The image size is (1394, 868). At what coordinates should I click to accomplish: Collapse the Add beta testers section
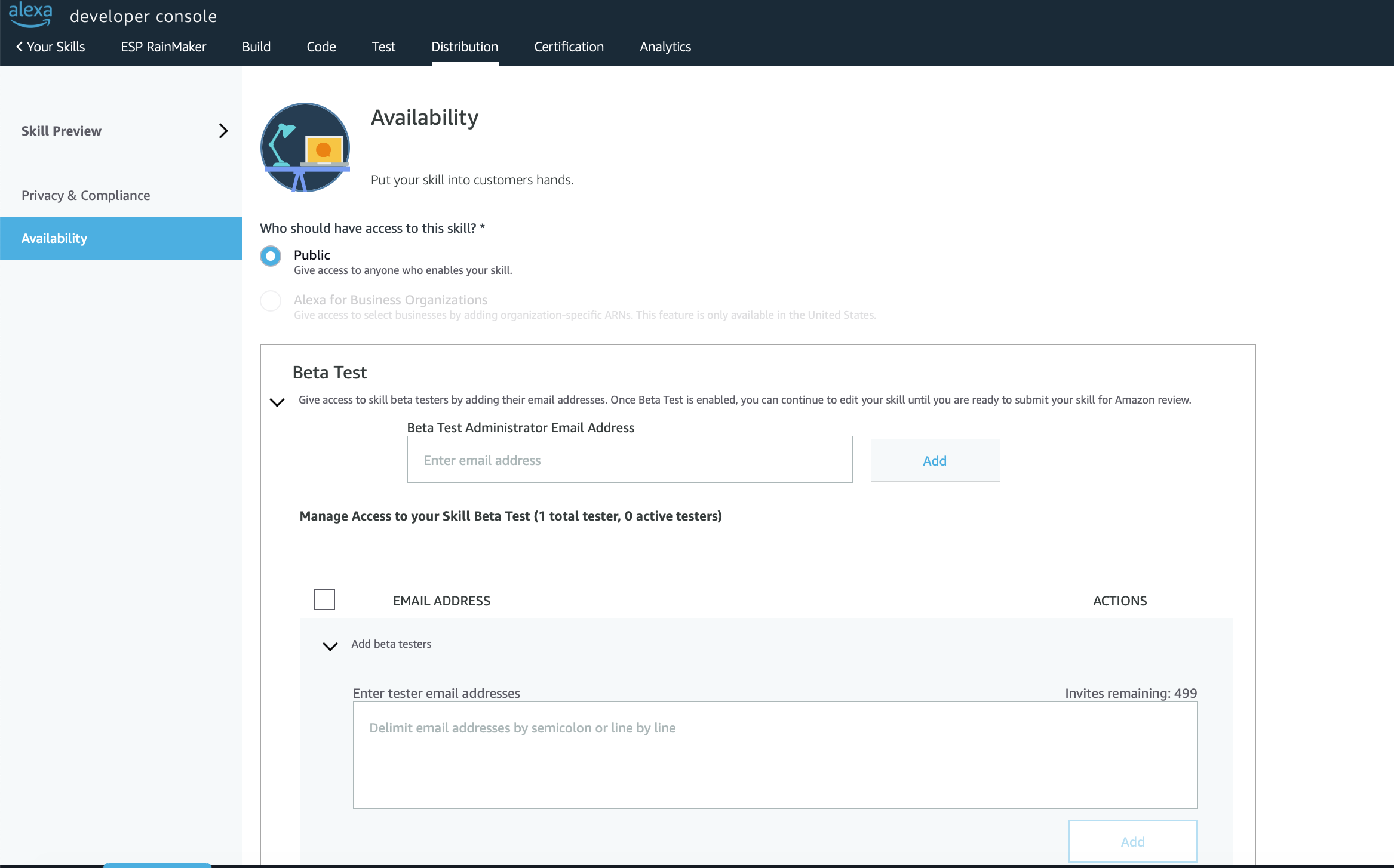pyautogui.click(x=330, y=646)
